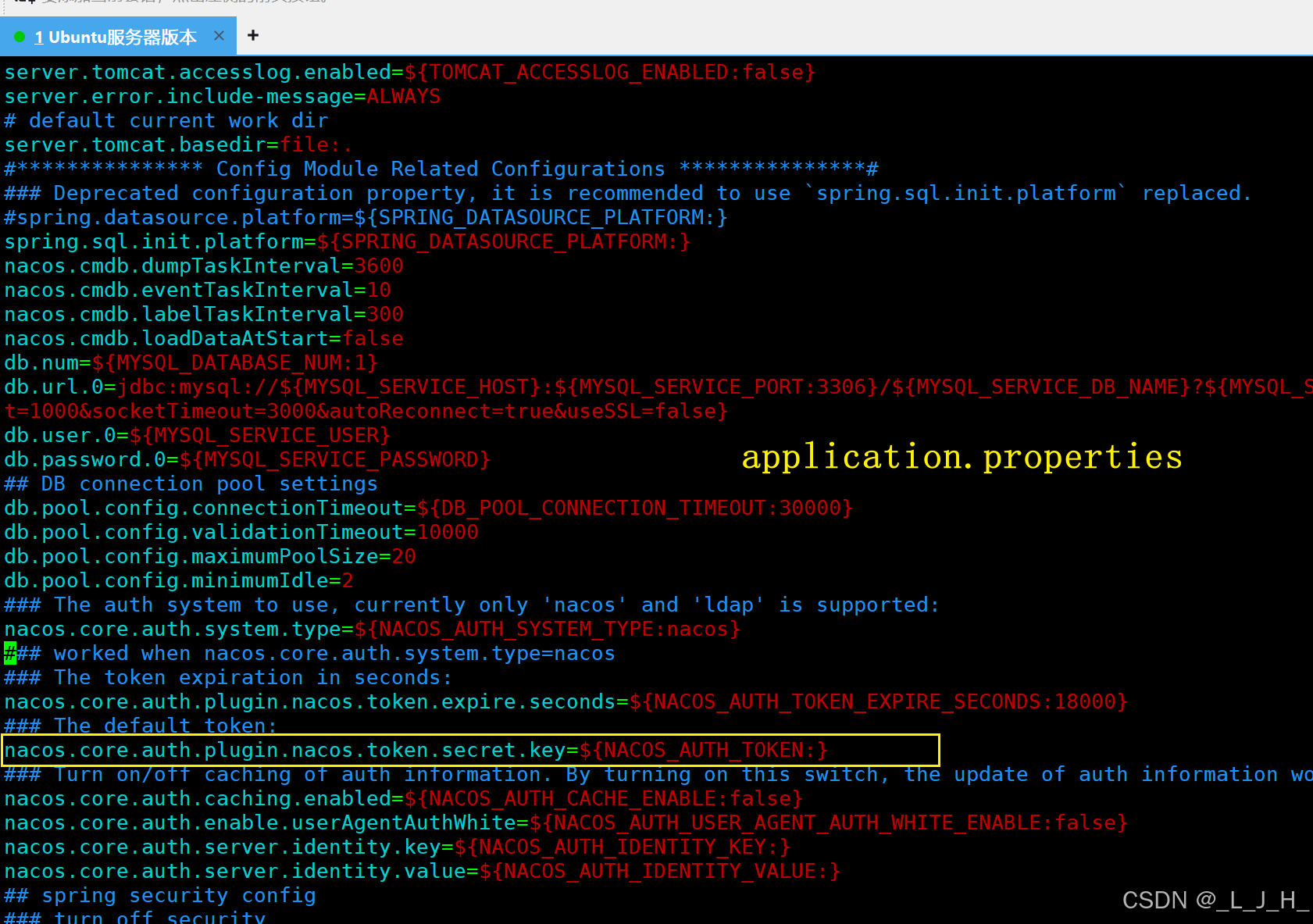
Task: Click line 'db.pool.config.validationTimeout=10000'
Action: [x=241, y=532]
